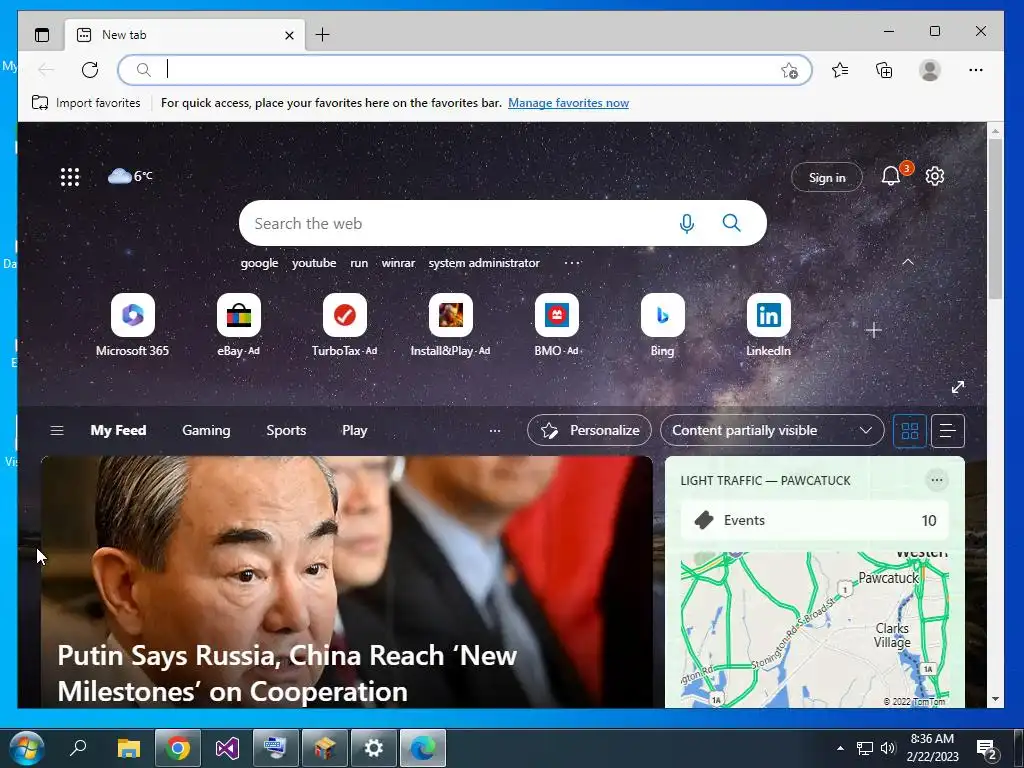This screenshot has width=1024, height=768.
Task: Switch feed to list view layout
Action: [x=948, y=431]
